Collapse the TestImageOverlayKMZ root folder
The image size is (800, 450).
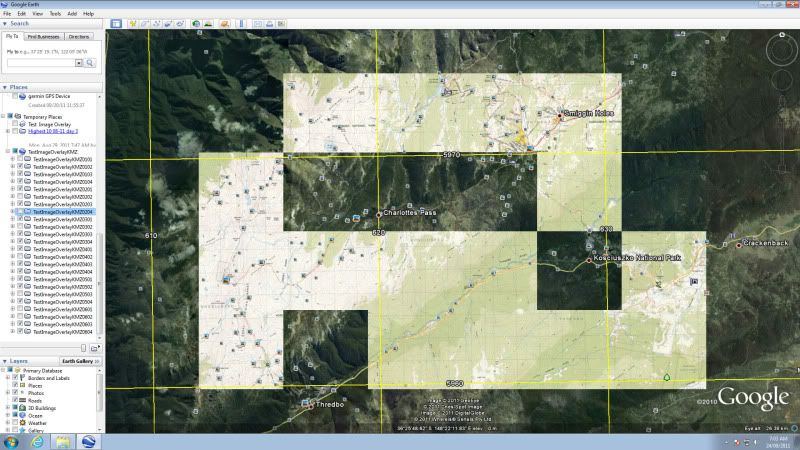click(x=8, y=152)
